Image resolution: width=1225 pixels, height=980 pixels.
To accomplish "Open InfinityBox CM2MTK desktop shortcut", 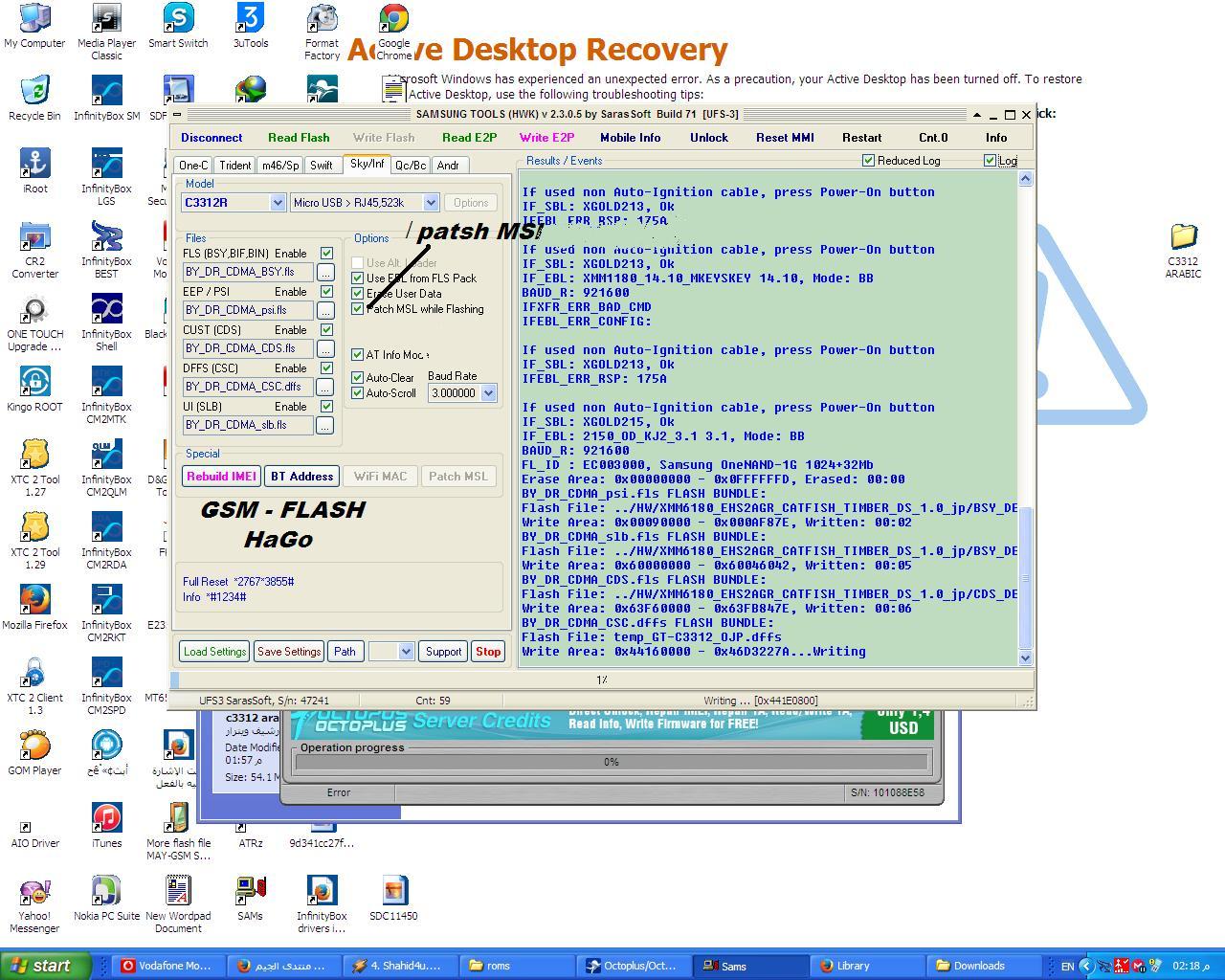I will pos(106,395).
